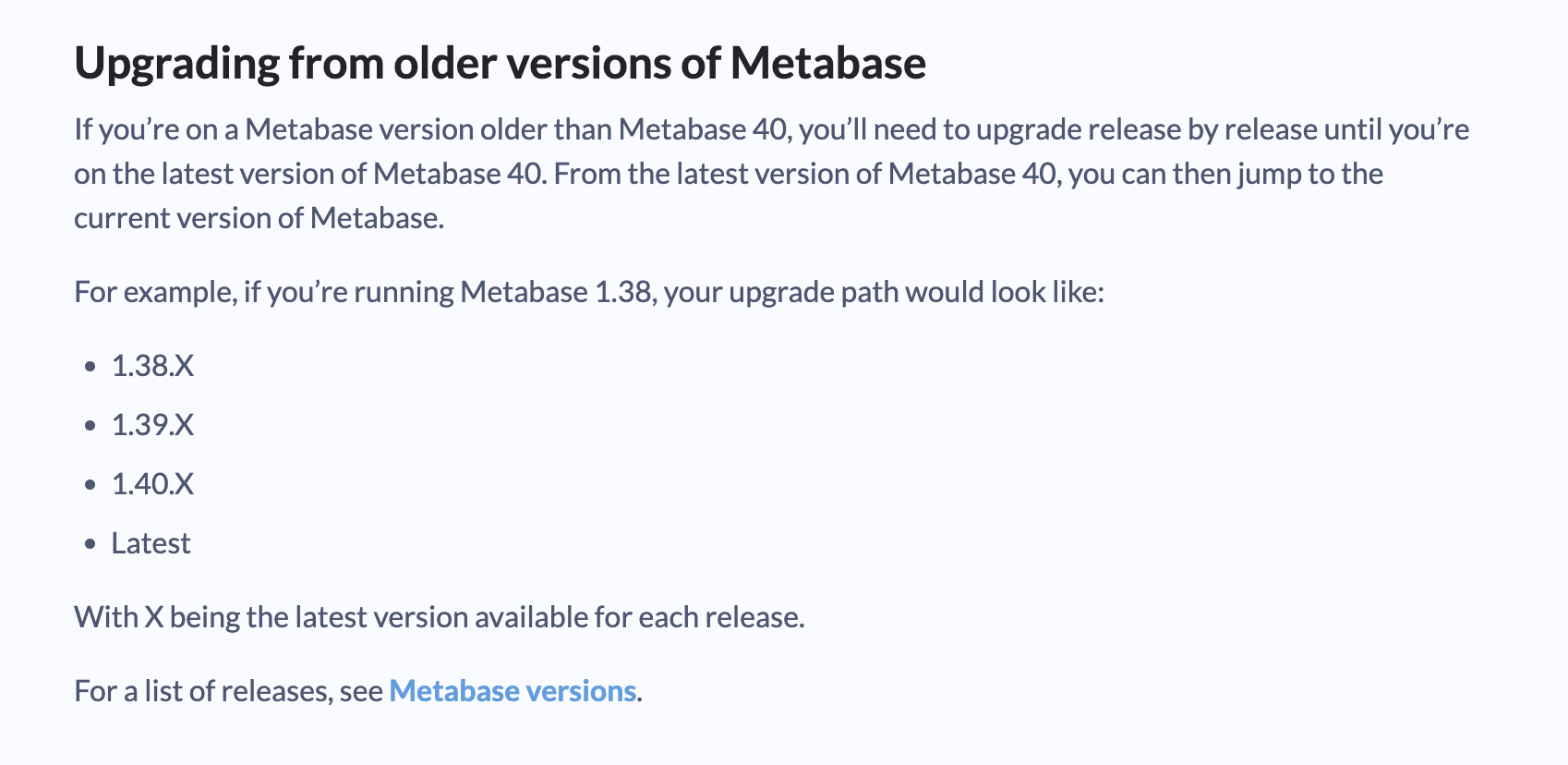The image size is (1568, 765).
Task: Click the bullet point before 1.39.X
Action: click(90, 426)
